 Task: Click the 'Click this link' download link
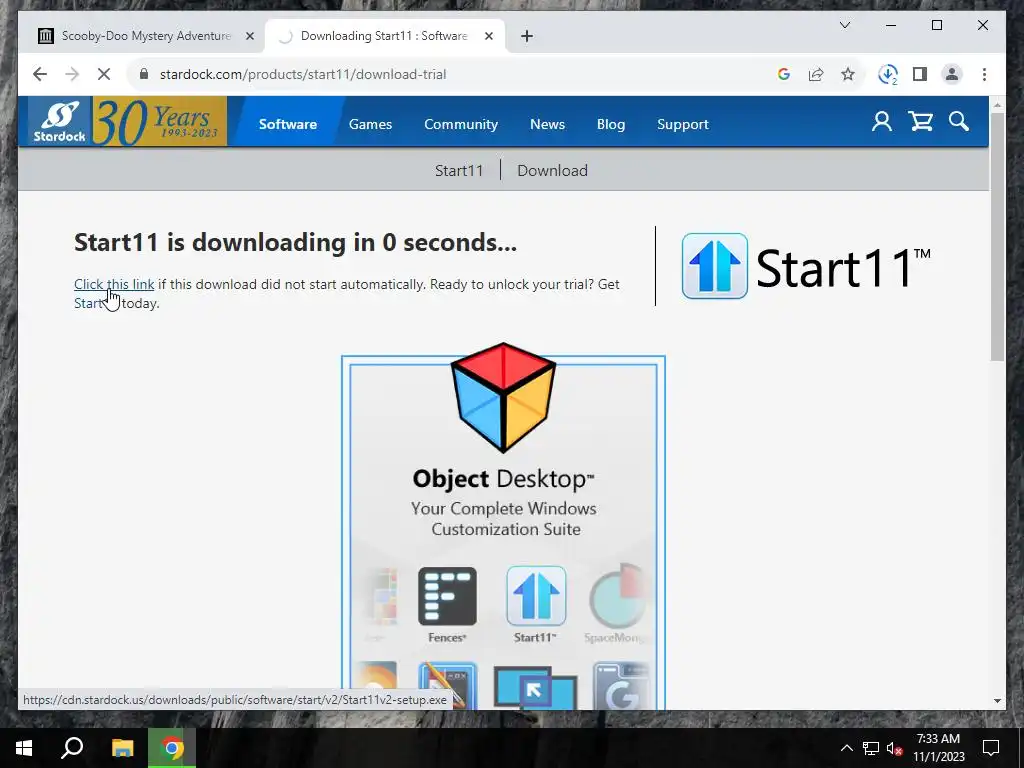pyautogui.click(x=114, y=284)
